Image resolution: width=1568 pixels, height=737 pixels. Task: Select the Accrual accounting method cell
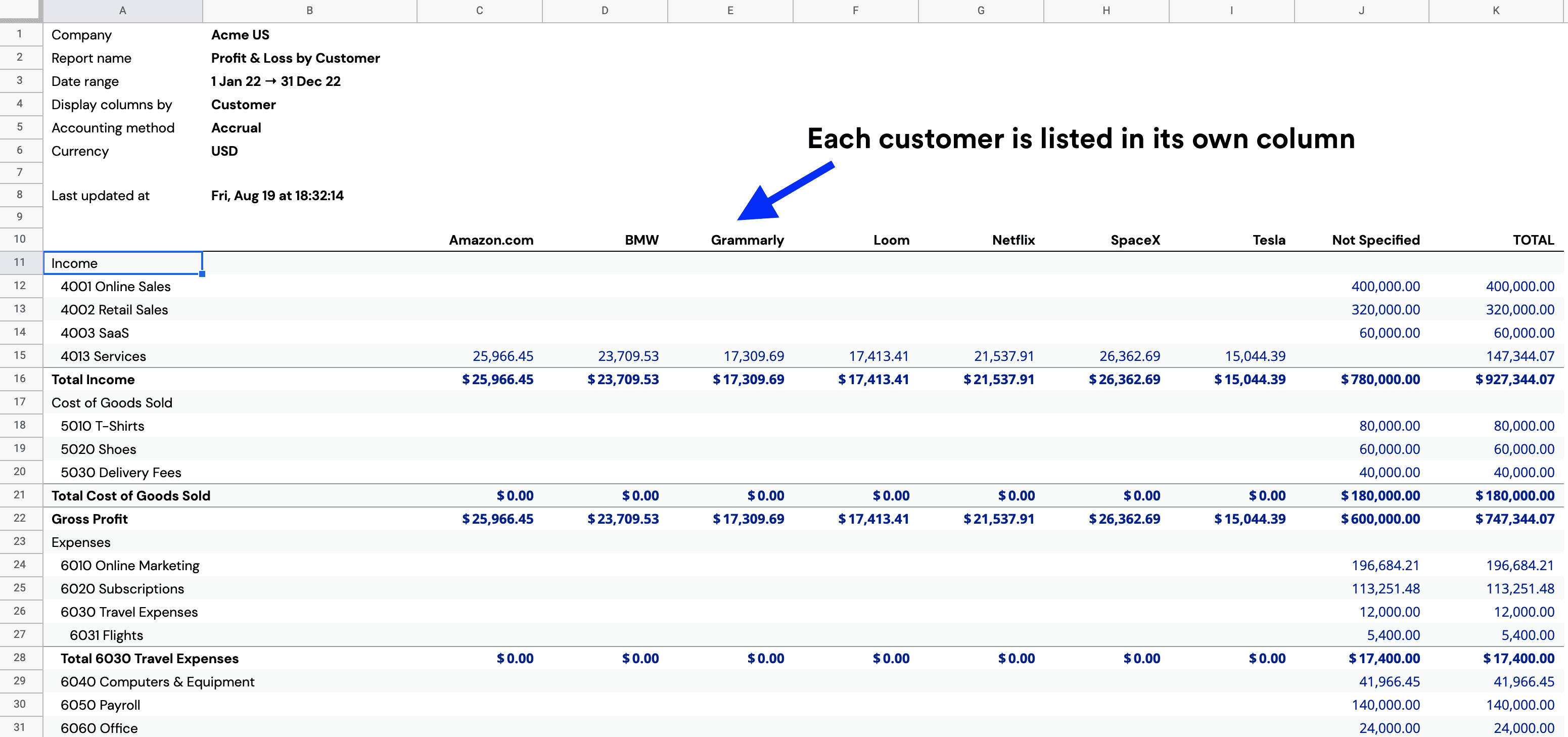point(236,128)
